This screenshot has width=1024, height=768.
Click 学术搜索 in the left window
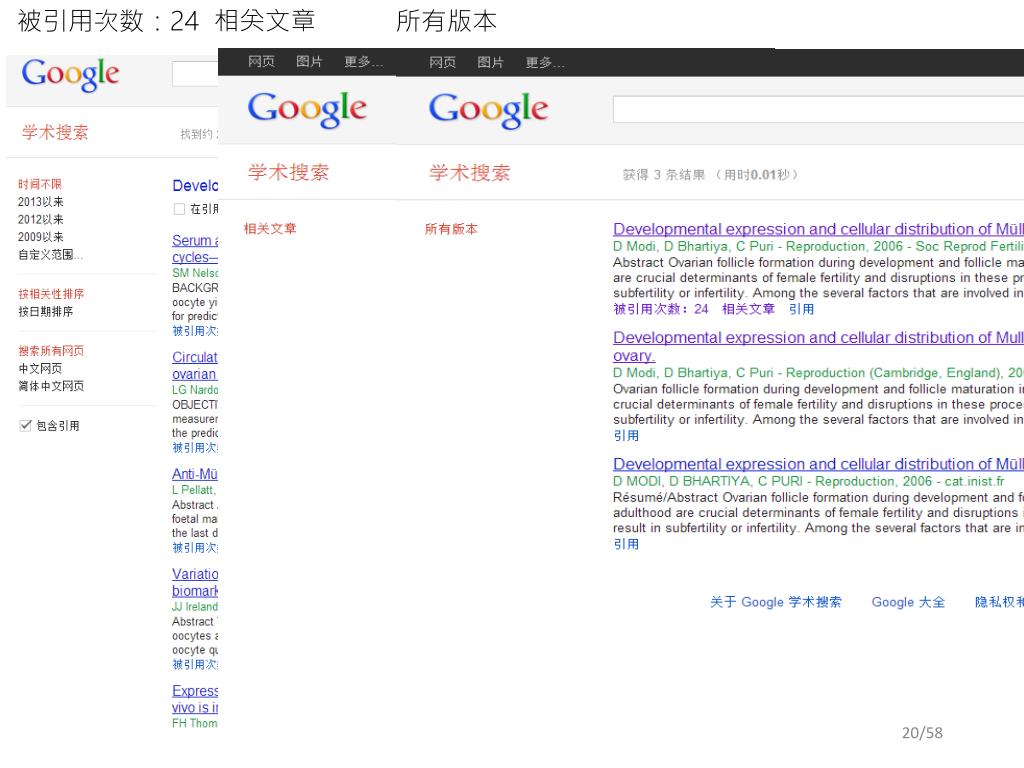point(55,133)
